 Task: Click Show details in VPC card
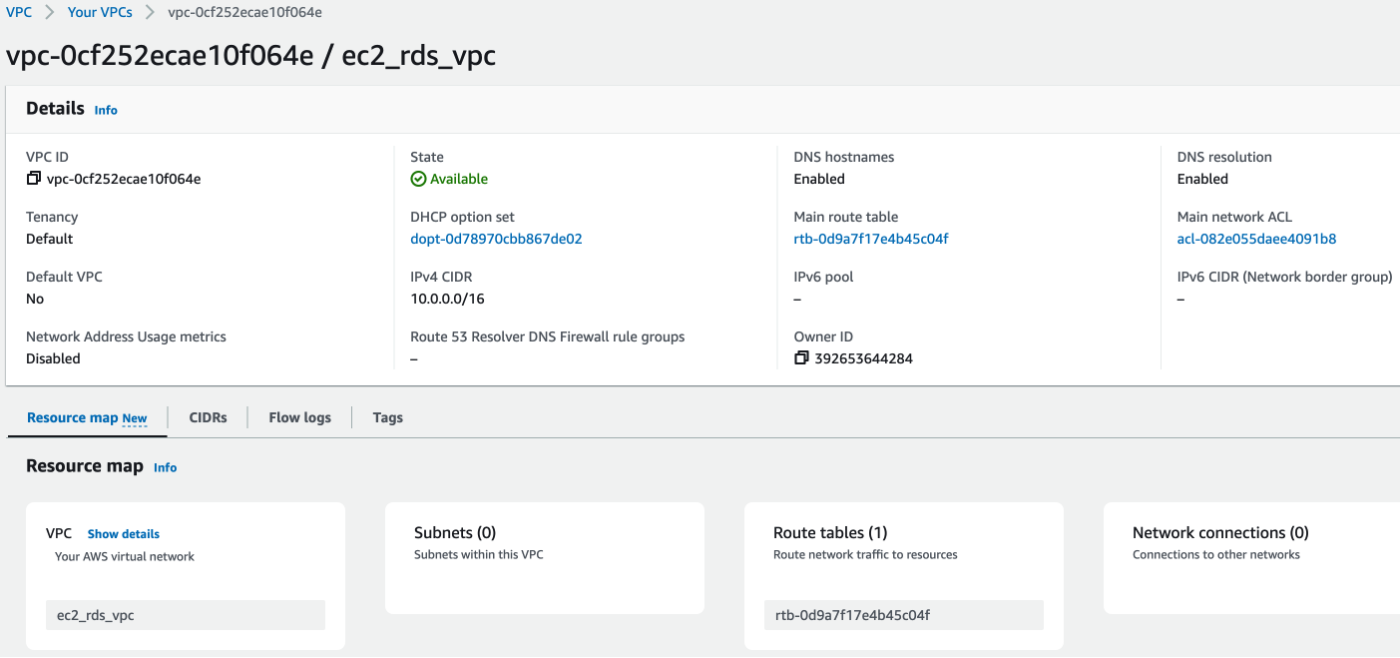tap(123, 534)
